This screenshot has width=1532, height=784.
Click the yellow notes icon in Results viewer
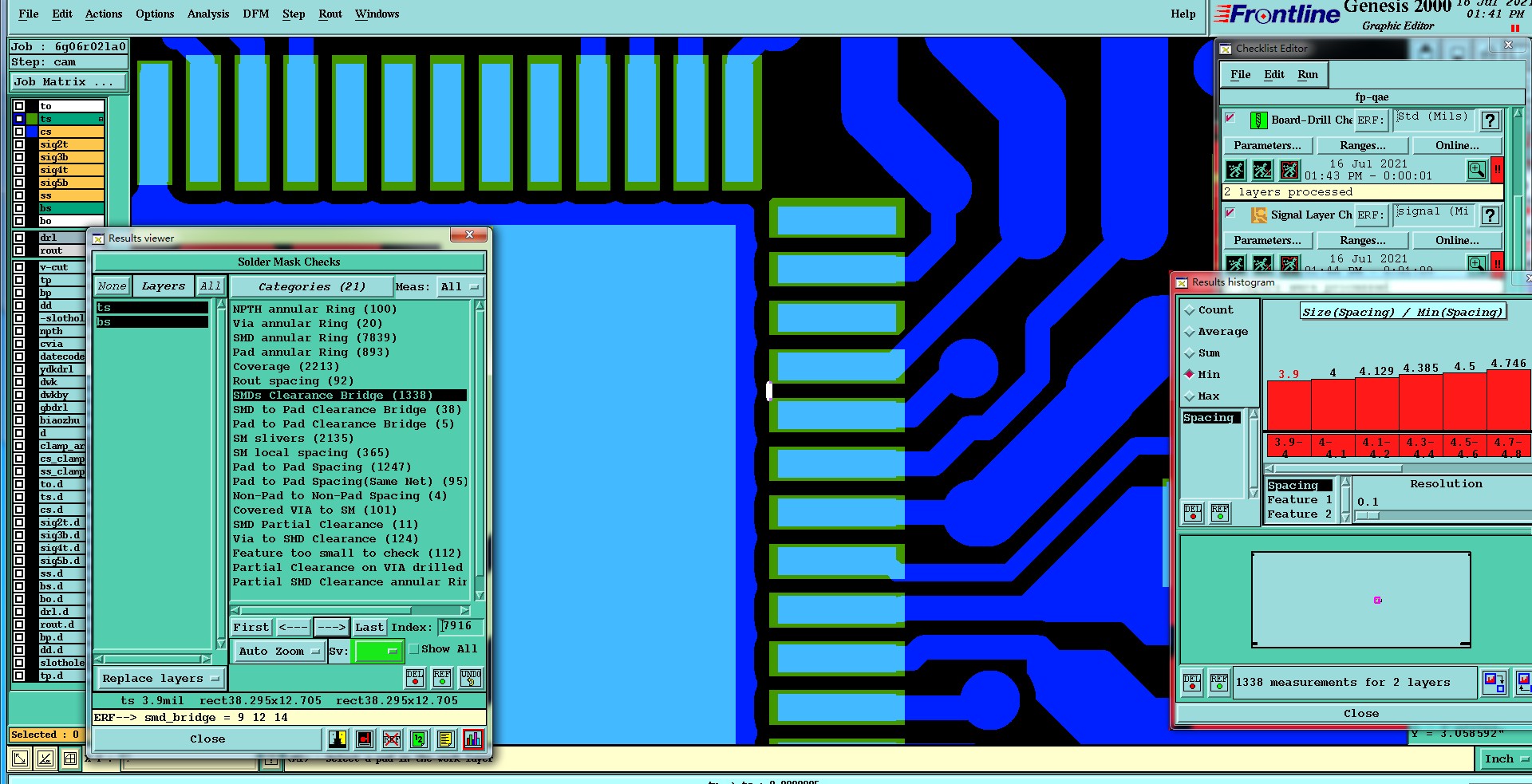446,739
